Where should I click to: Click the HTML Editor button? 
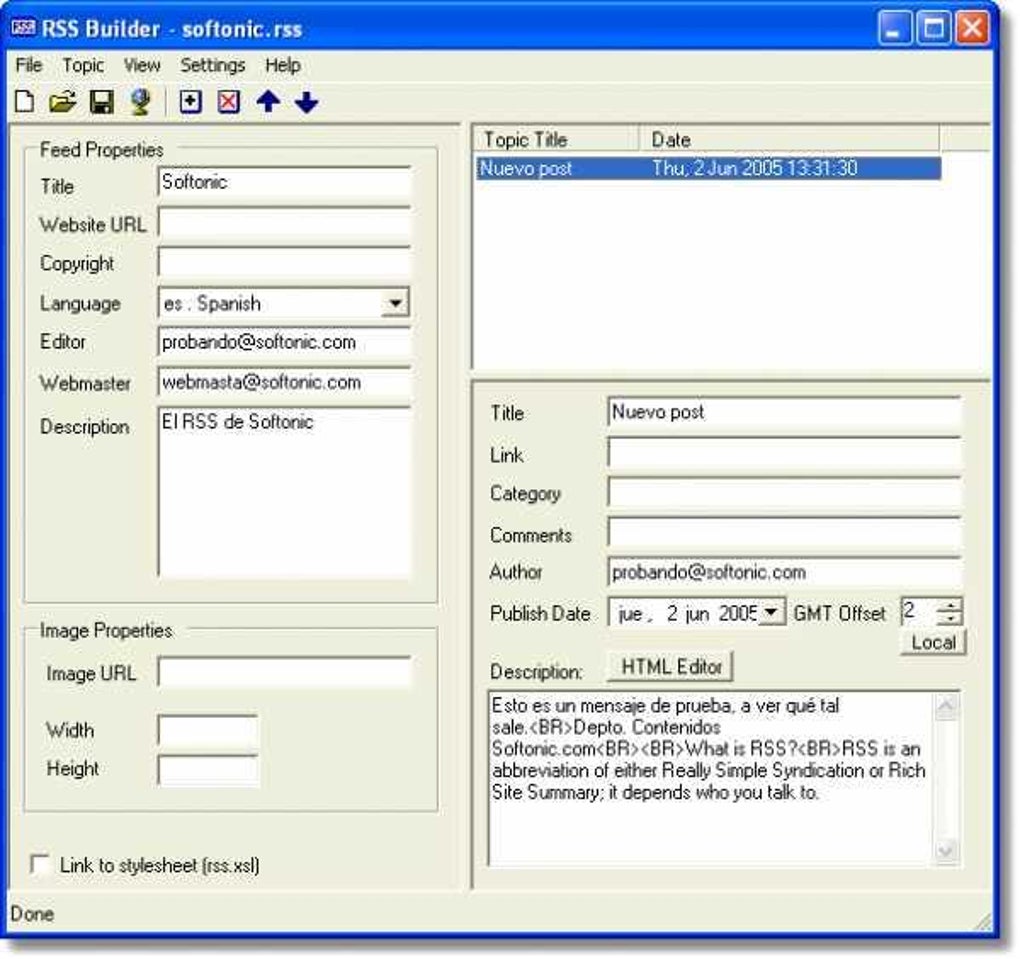tap(671, 667)
